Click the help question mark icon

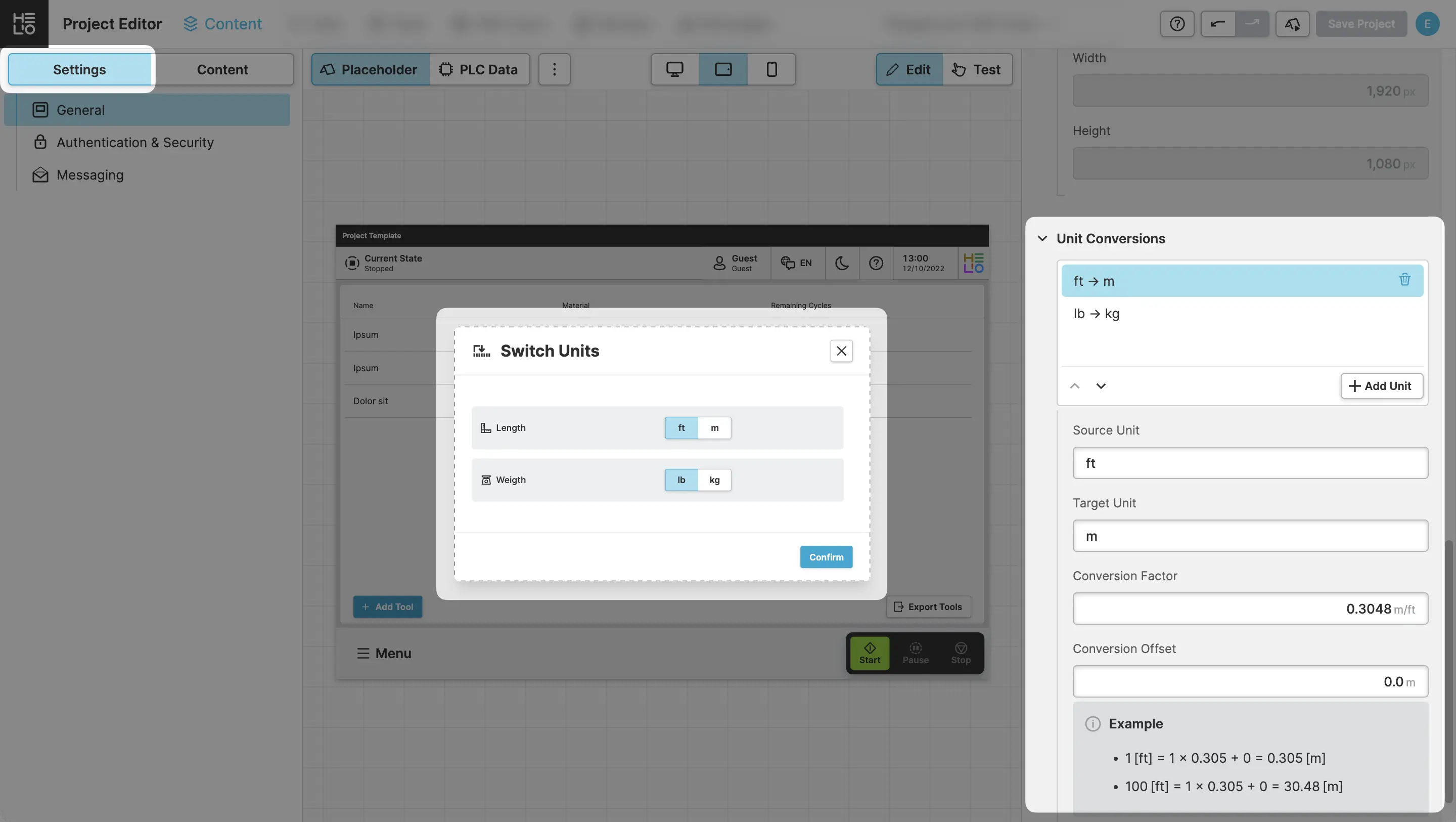point(1177,24)
